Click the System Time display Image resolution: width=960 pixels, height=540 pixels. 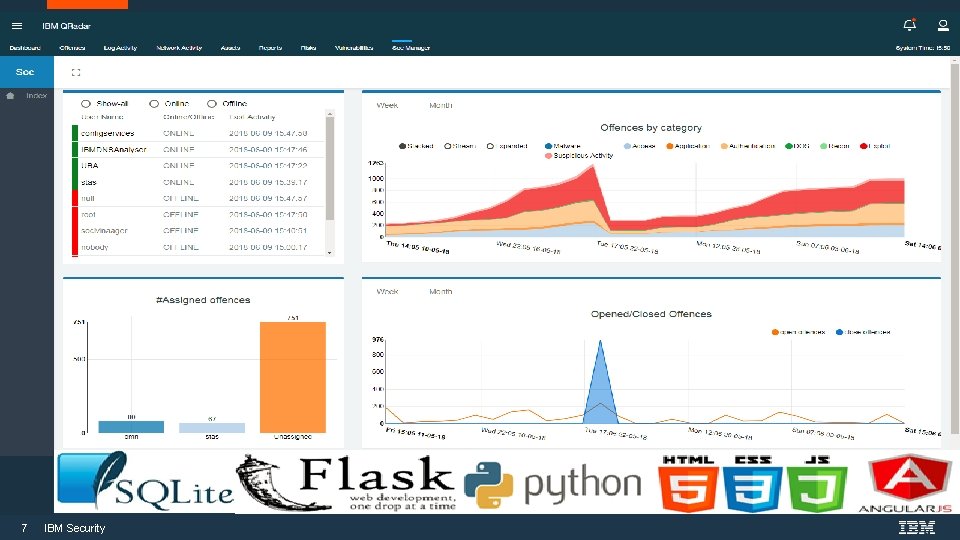(x=923, y=48)
